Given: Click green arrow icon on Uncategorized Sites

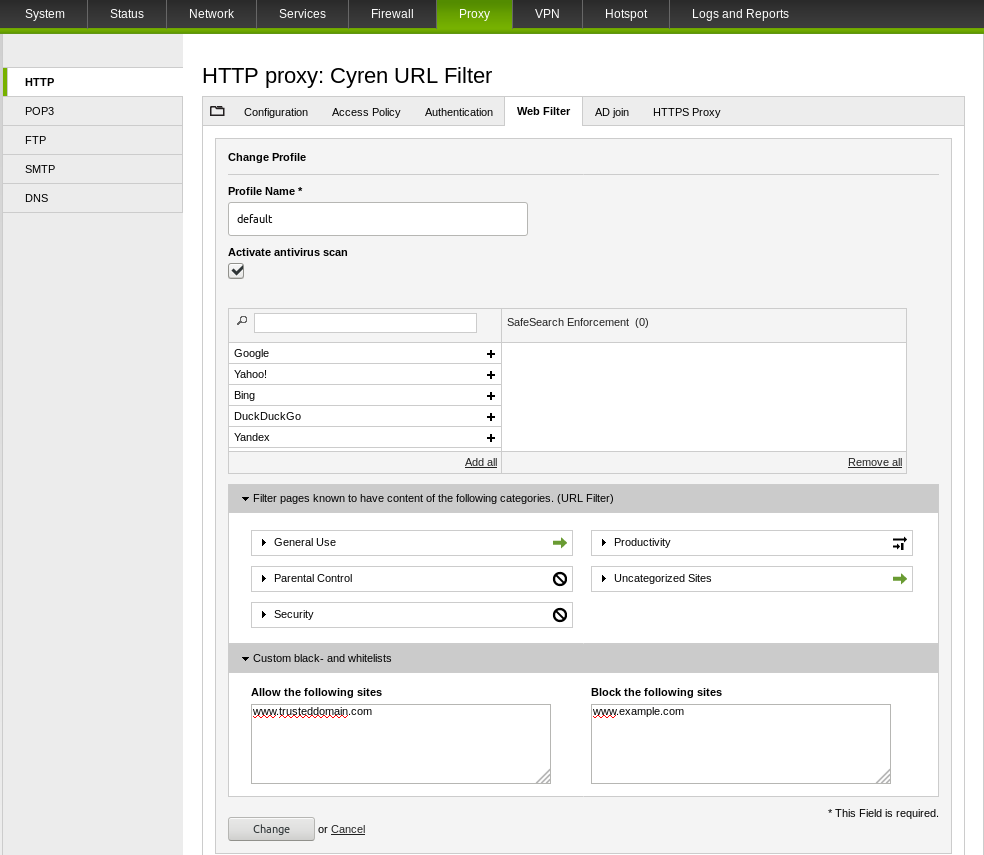Looking at the screenshot, I should point(900,579).
